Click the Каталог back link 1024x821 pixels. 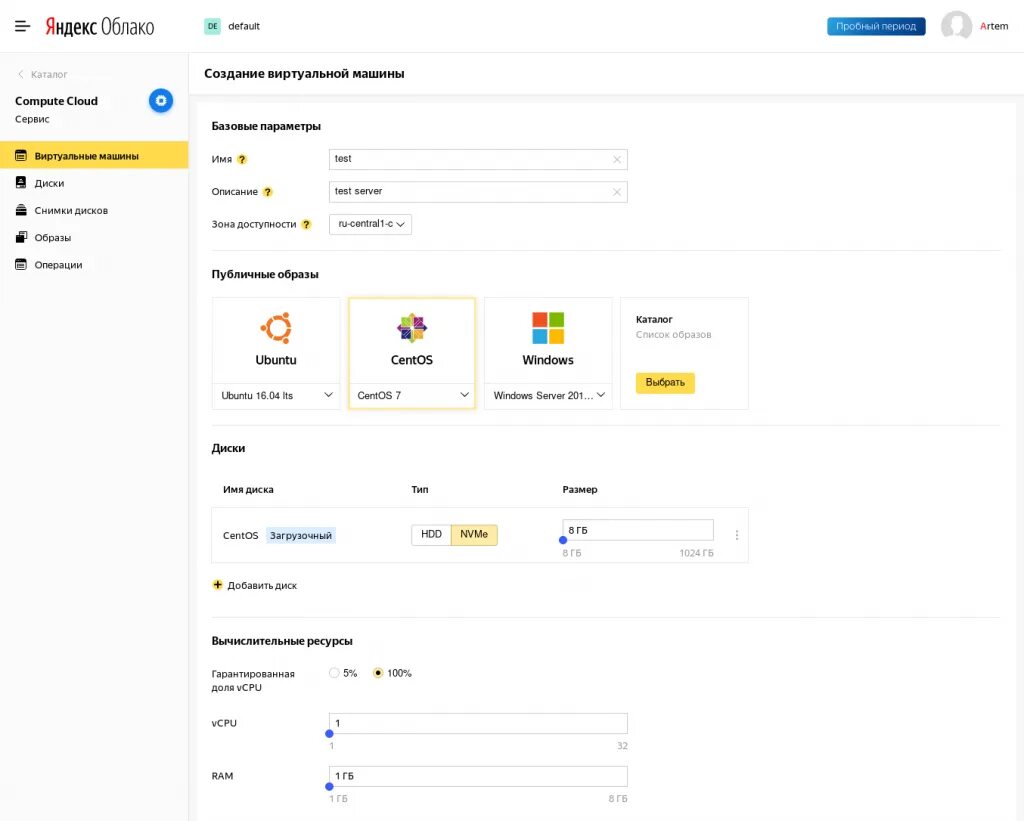(49, 74)
